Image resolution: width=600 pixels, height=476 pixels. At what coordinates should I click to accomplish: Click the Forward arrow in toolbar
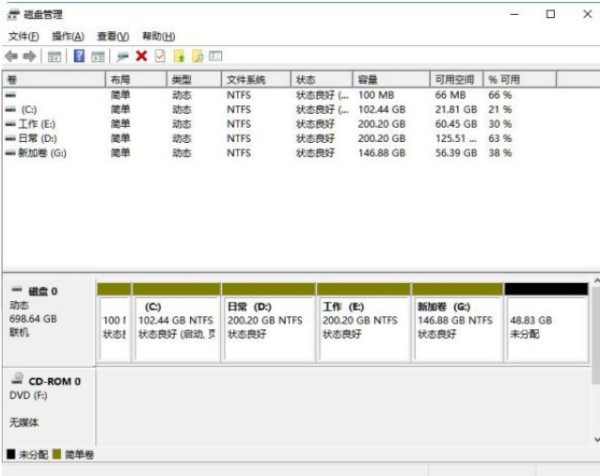click(29, 56)
